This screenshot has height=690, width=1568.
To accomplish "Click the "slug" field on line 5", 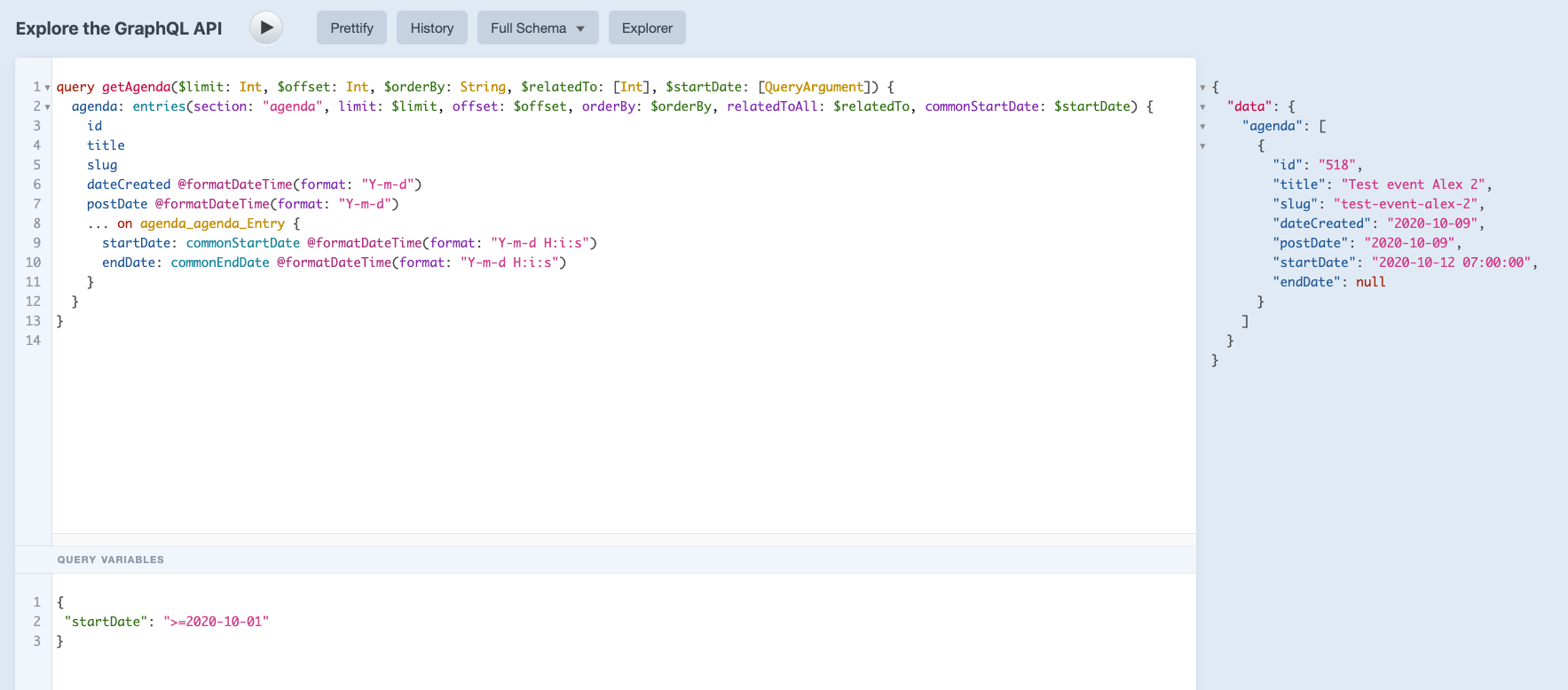I will 102,165.
